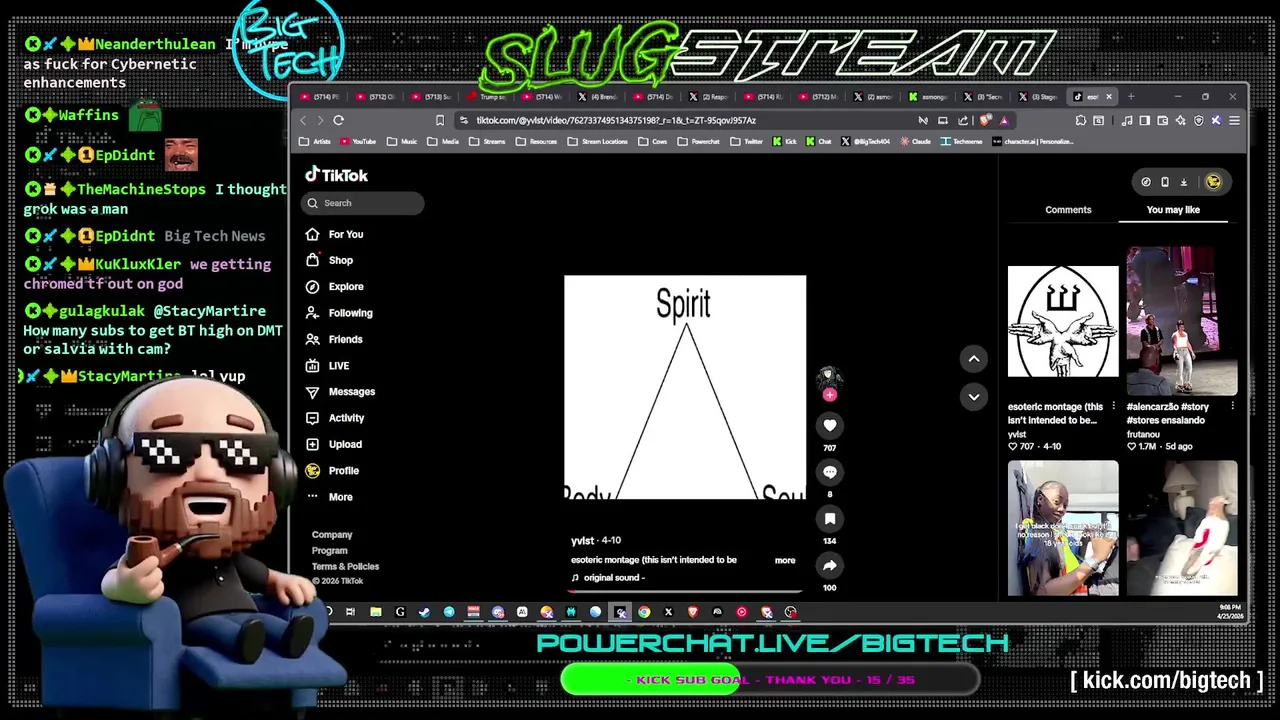
Task: Switch to the Comments tab
Action: (1068, 210)
